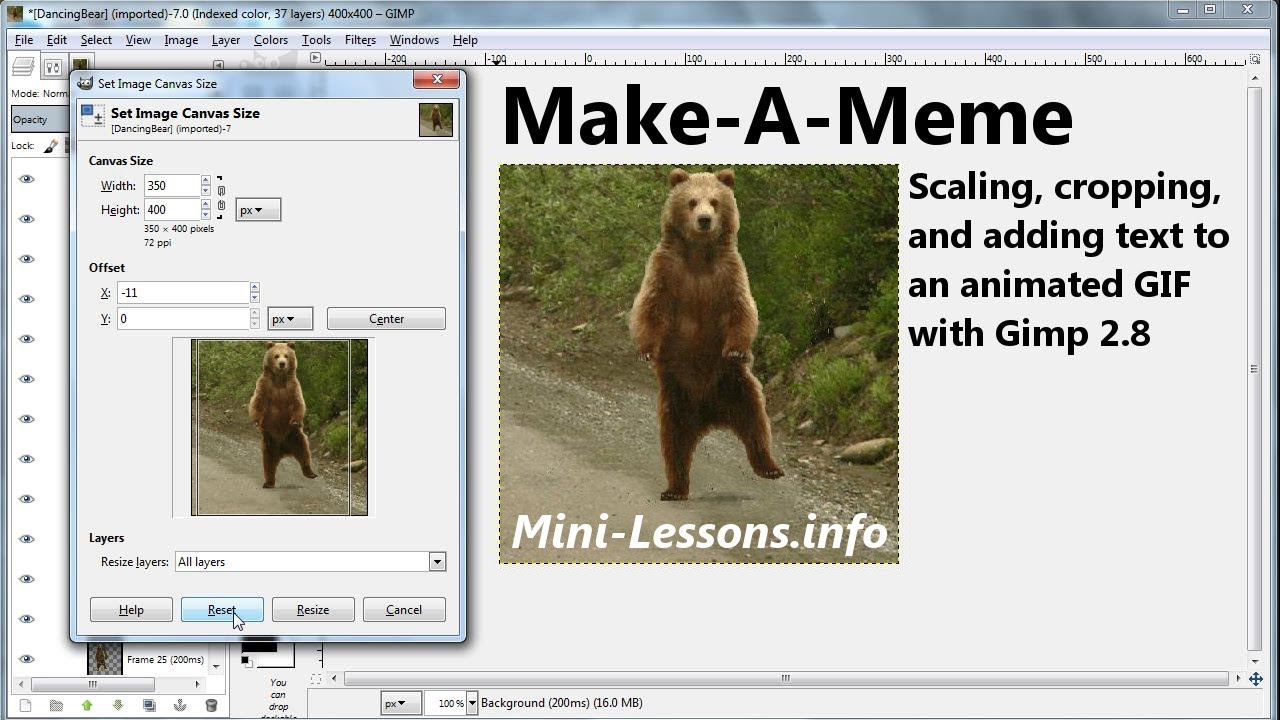Open the Layers dockable tab

pyautogui.click(x=23, y=66)
